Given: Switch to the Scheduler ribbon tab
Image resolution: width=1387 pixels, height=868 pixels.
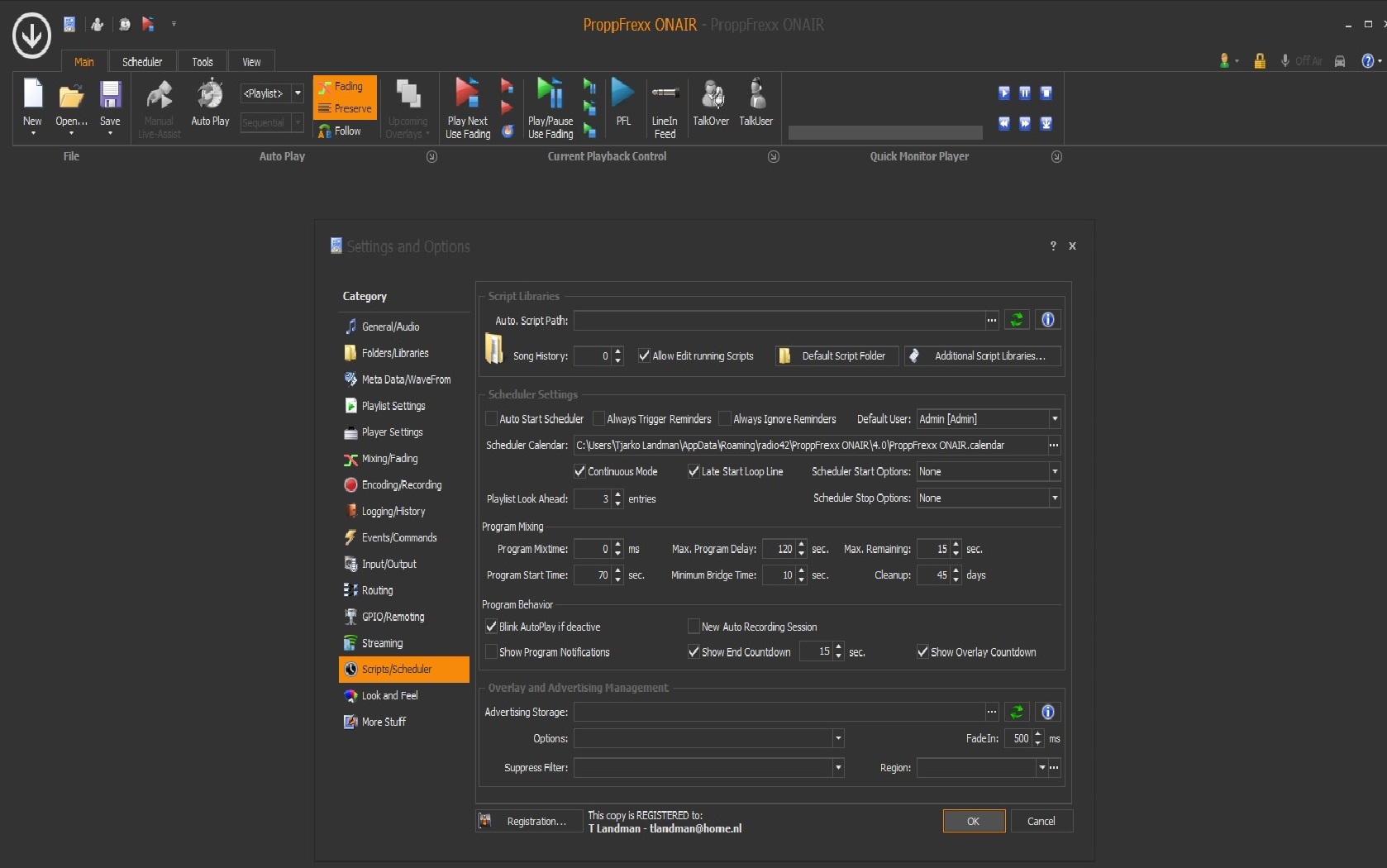Looking at the screenshot, I should [x=142, y=62].
